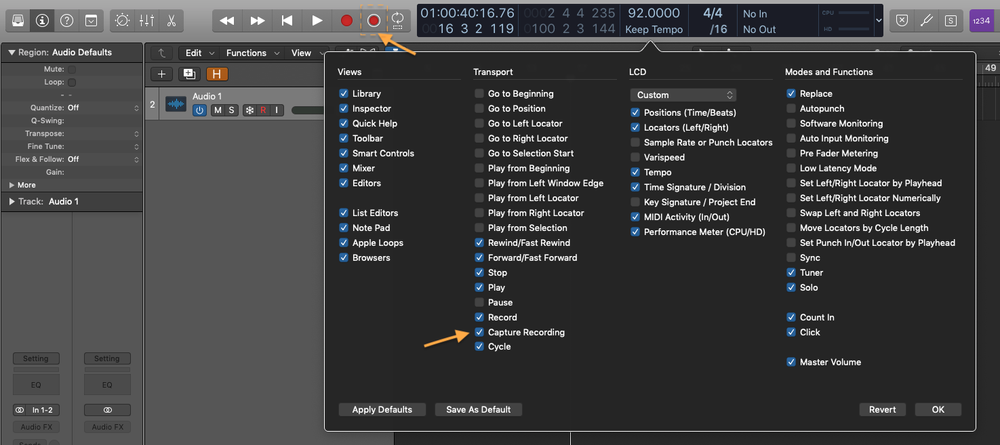Enable Key Signature / Project End checkbox
The width and height of the screenshot is (1000, 445).
point(635,202)
